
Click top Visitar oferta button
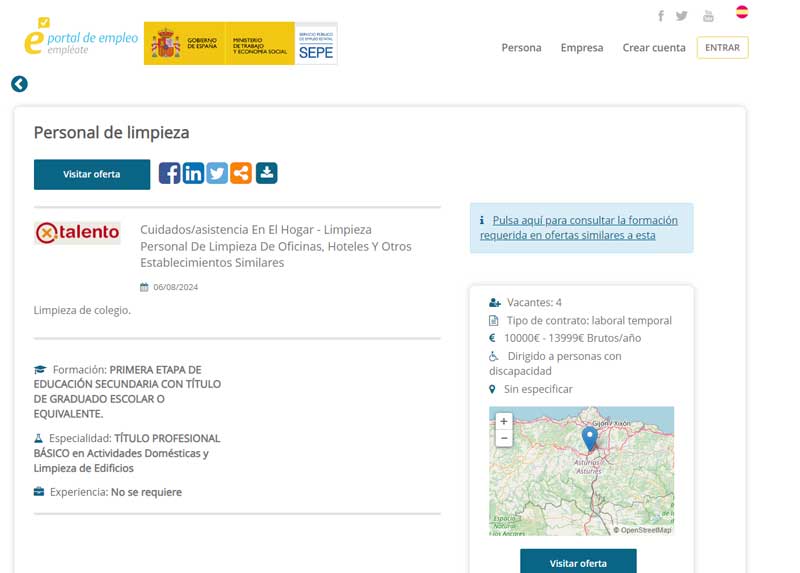[92, 174]
